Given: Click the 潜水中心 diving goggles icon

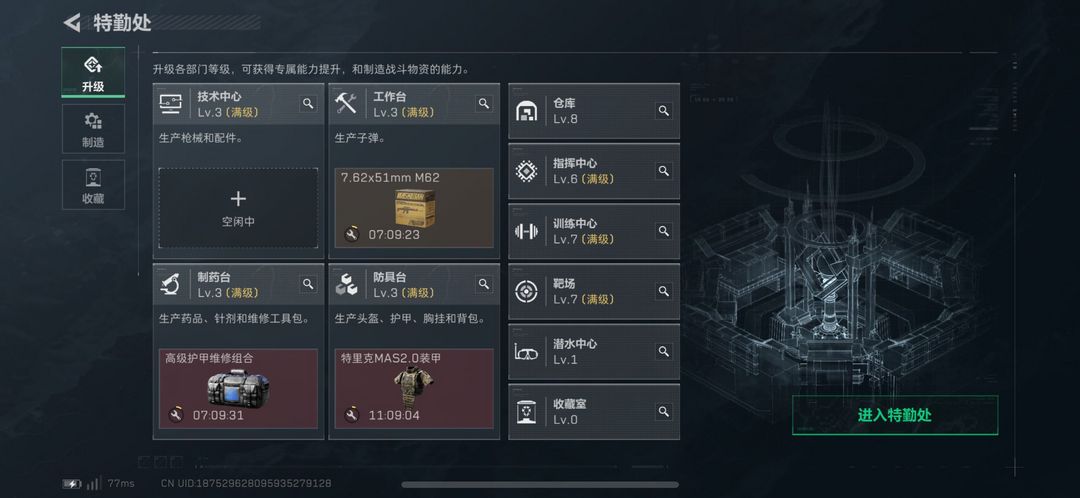Looking at the screenshot, I should 527,352.
